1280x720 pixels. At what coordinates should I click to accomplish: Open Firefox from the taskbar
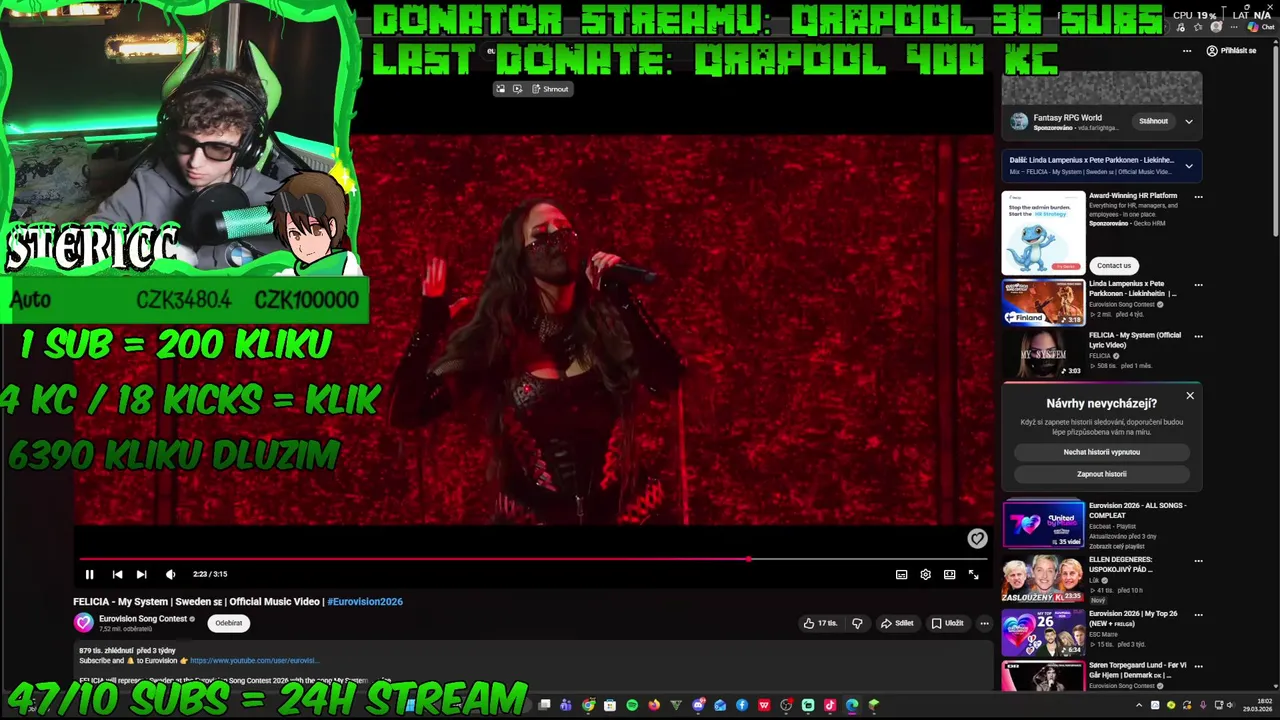point(654,705)
